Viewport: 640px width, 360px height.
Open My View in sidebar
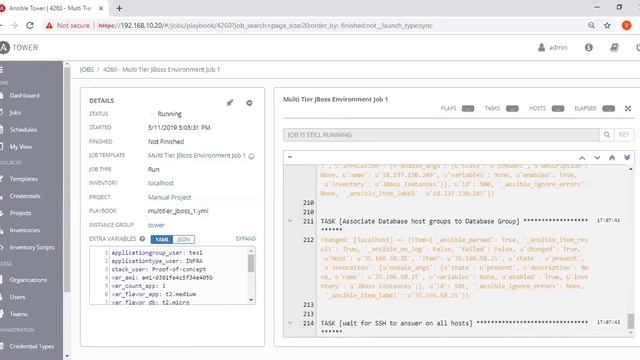click(20, 147)
